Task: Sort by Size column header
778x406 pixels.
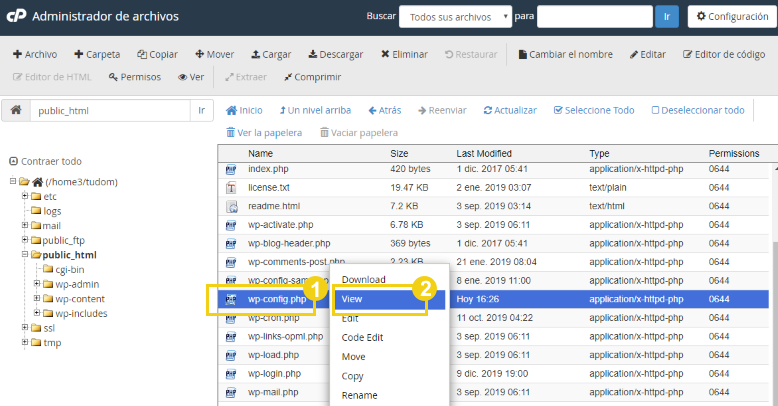Action: coord(399,153)
